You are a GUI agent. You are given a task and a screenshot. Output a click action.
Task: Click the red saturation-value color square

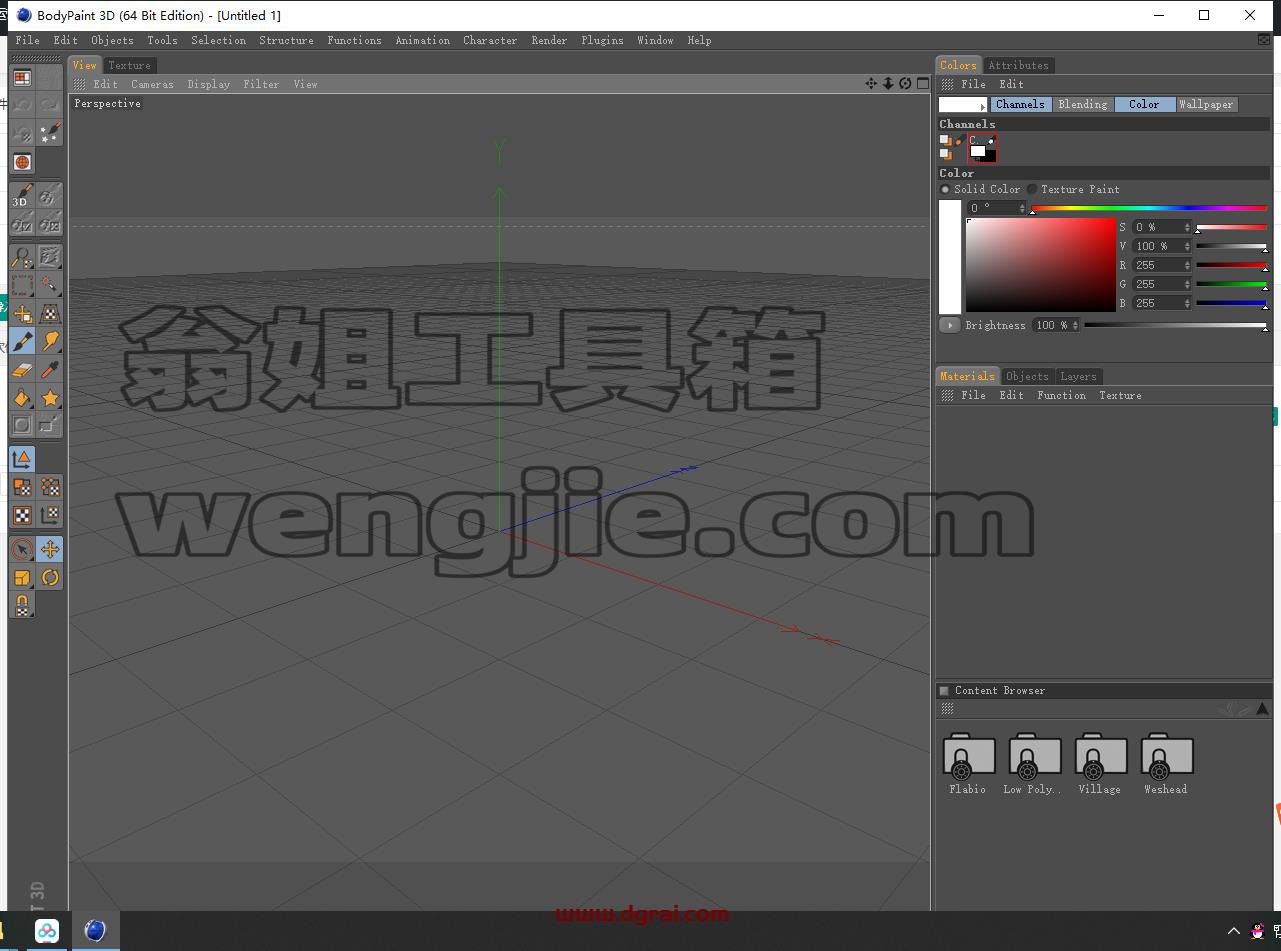pyautogui.click(x=1040, y=265)
